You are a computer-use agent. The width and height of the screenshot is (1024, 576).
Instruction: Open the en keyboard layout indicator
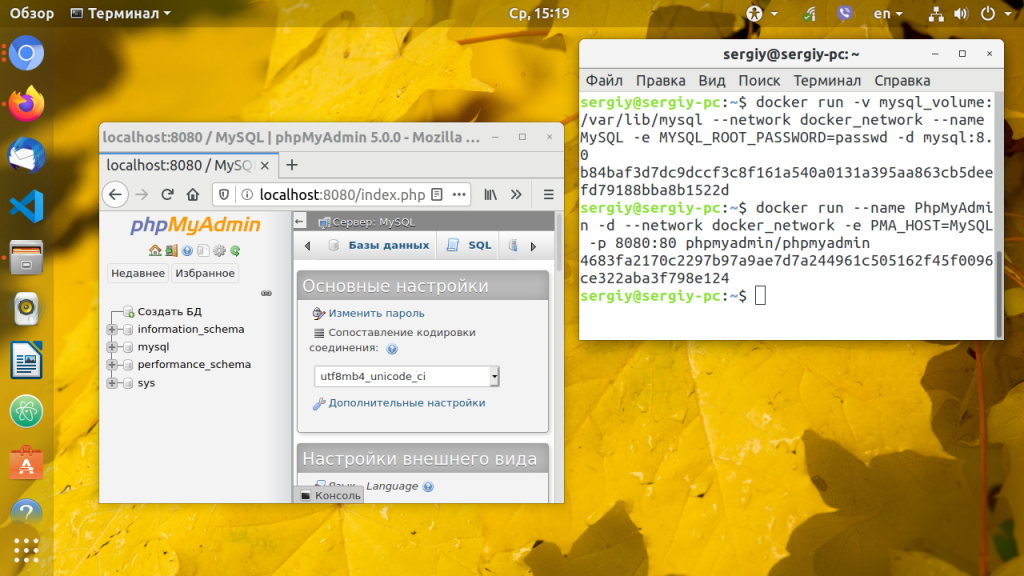(x=888, y=13)
